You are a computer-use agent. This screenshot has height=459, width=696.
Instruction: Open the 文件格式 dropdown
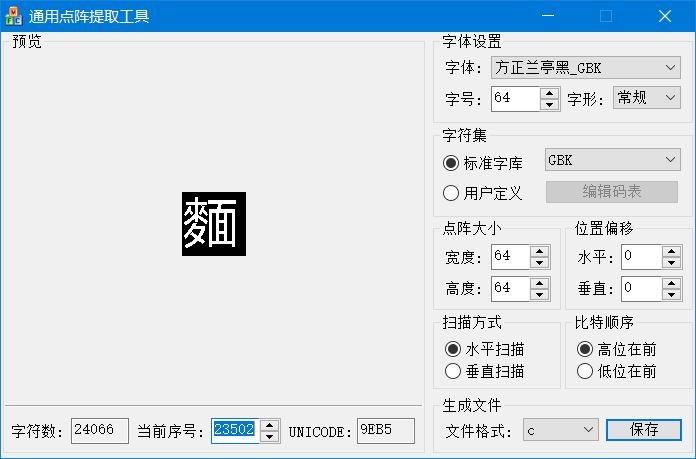(x=561, y=430)
